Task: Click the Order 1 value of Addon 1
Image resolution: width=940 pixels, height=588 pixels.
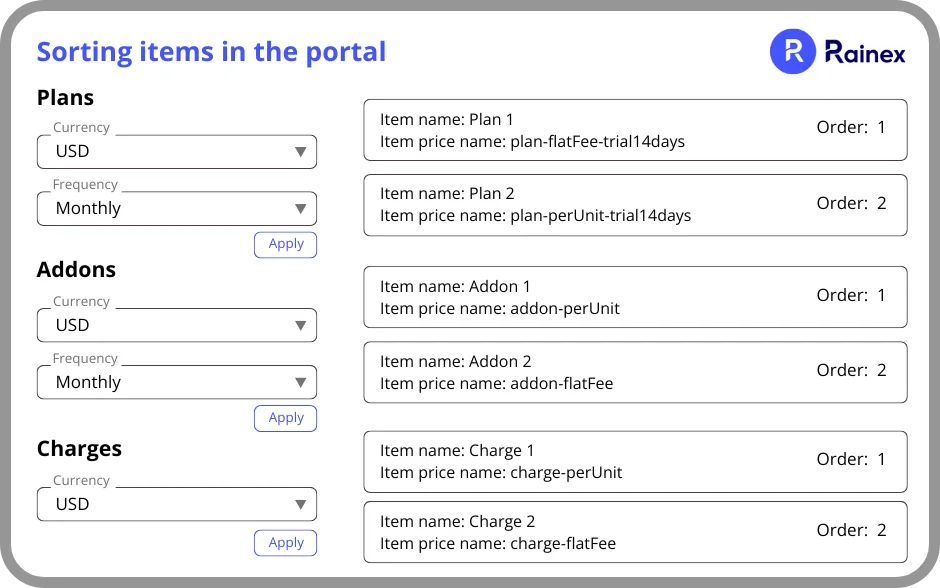Action: click(881, 295)
